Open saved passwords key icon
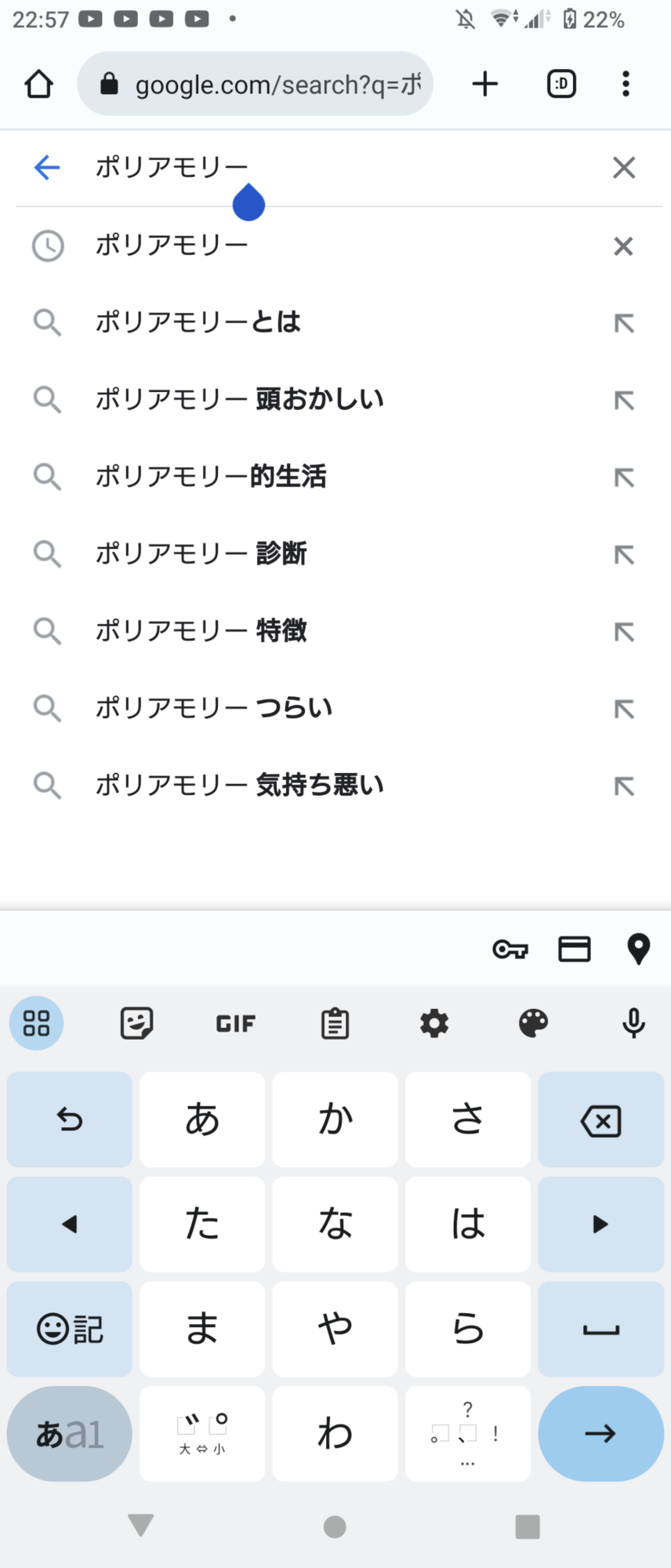The image size is (671, 1568). [510, 949]
